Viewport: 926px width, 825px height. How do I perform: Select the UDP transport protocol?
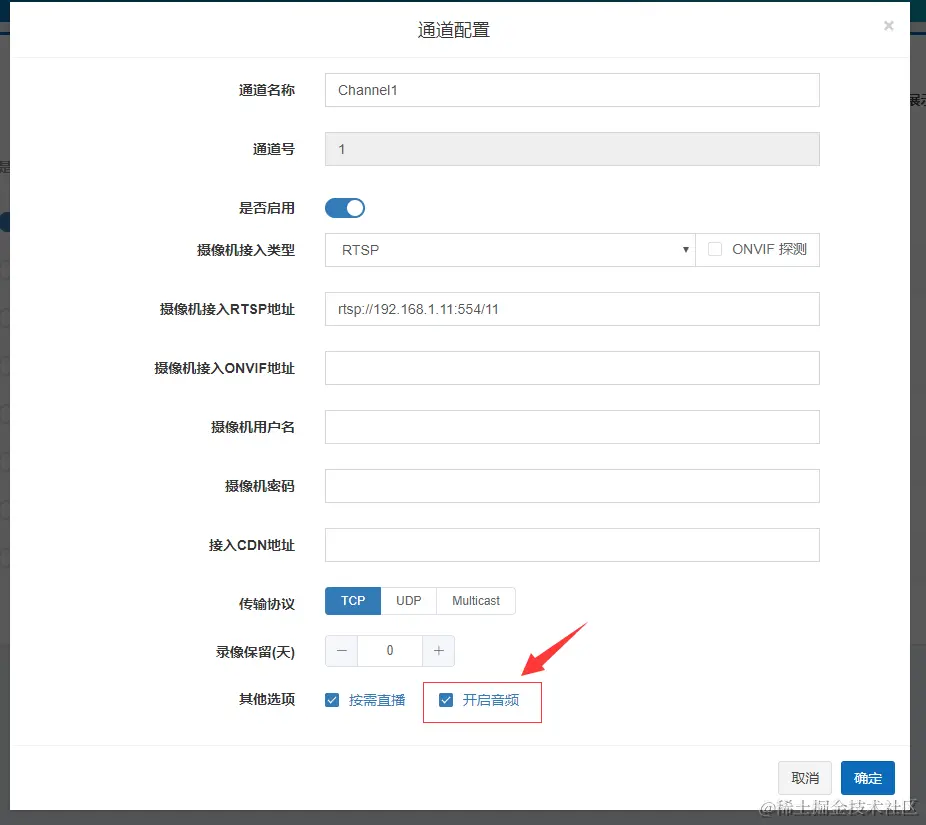tap(408, 600)
